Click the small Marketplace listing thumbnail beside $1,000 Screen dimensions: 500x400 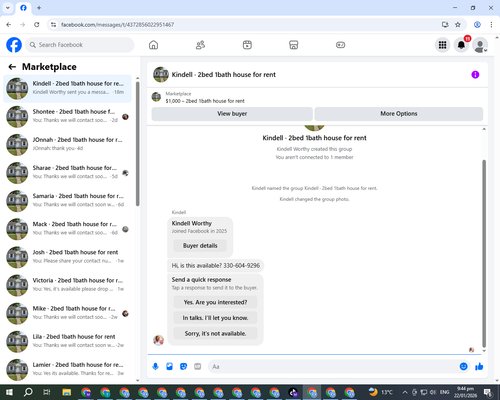coord(156,97)
